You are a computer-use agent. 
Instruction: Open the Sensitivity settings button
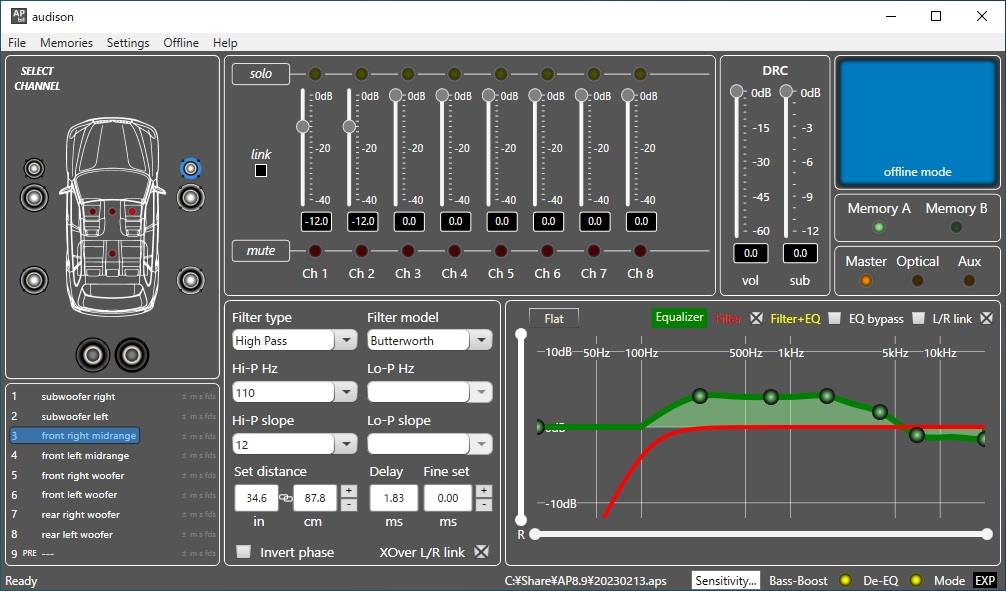tap(726, 580)
